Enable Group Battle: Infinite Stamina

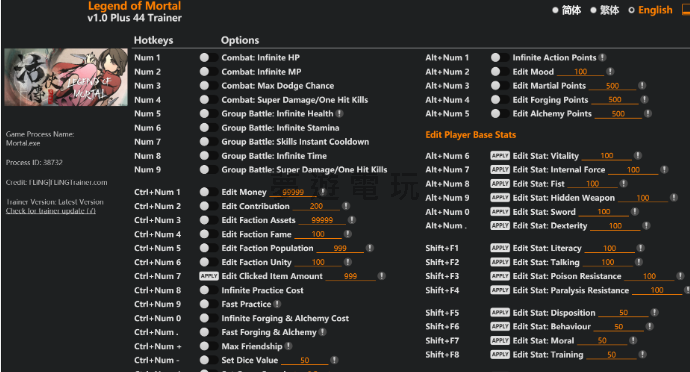coord(208,128)
